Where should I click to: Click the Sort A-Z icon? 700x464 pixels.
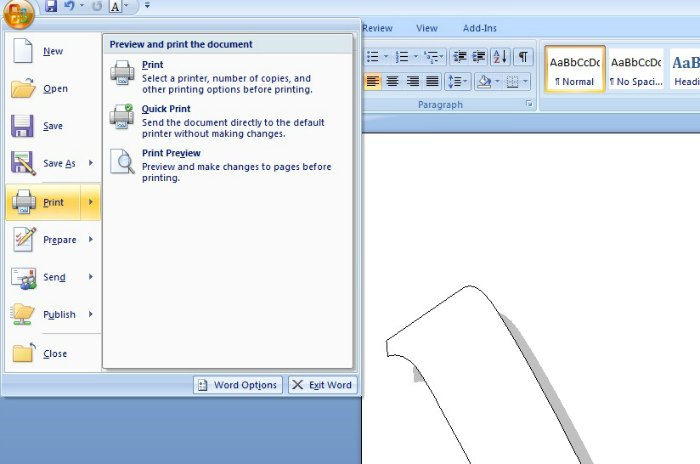pos(500,57)
